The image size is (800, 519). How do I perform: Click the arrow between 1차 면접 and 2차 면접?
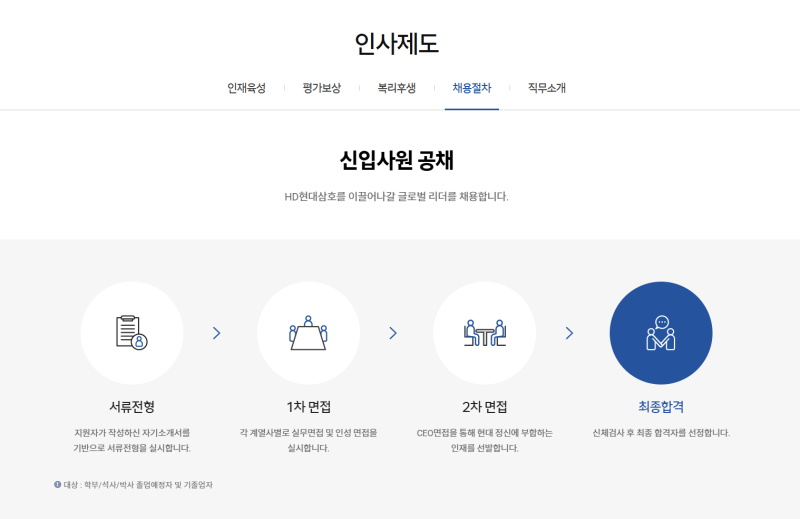coord(393,333)
